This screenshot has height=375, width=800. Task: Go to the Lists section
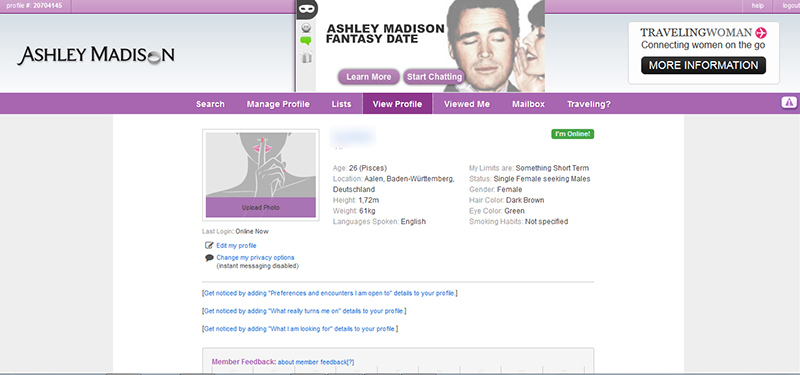click(x=341, y=104)
